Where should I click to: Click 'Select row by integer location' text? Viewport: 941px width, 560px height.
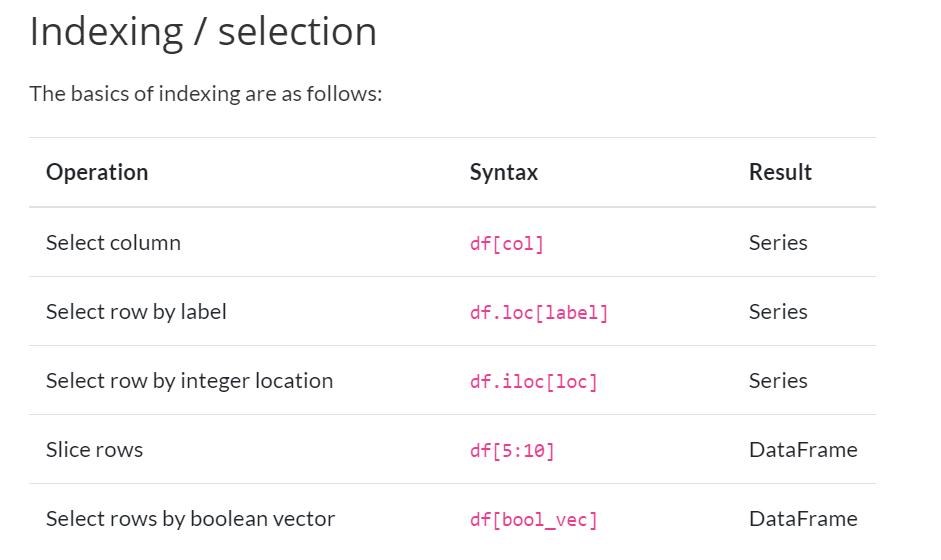[189, 380]
